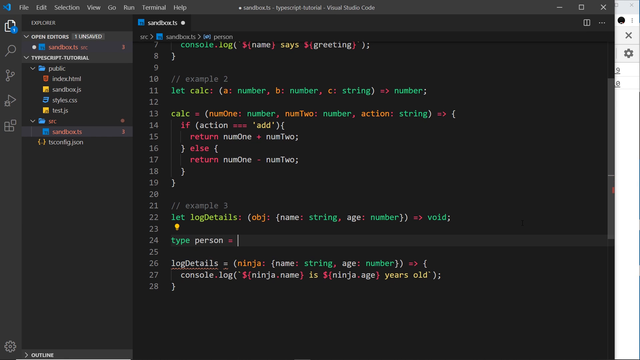Click the index.html file icon

coord(46,79)
